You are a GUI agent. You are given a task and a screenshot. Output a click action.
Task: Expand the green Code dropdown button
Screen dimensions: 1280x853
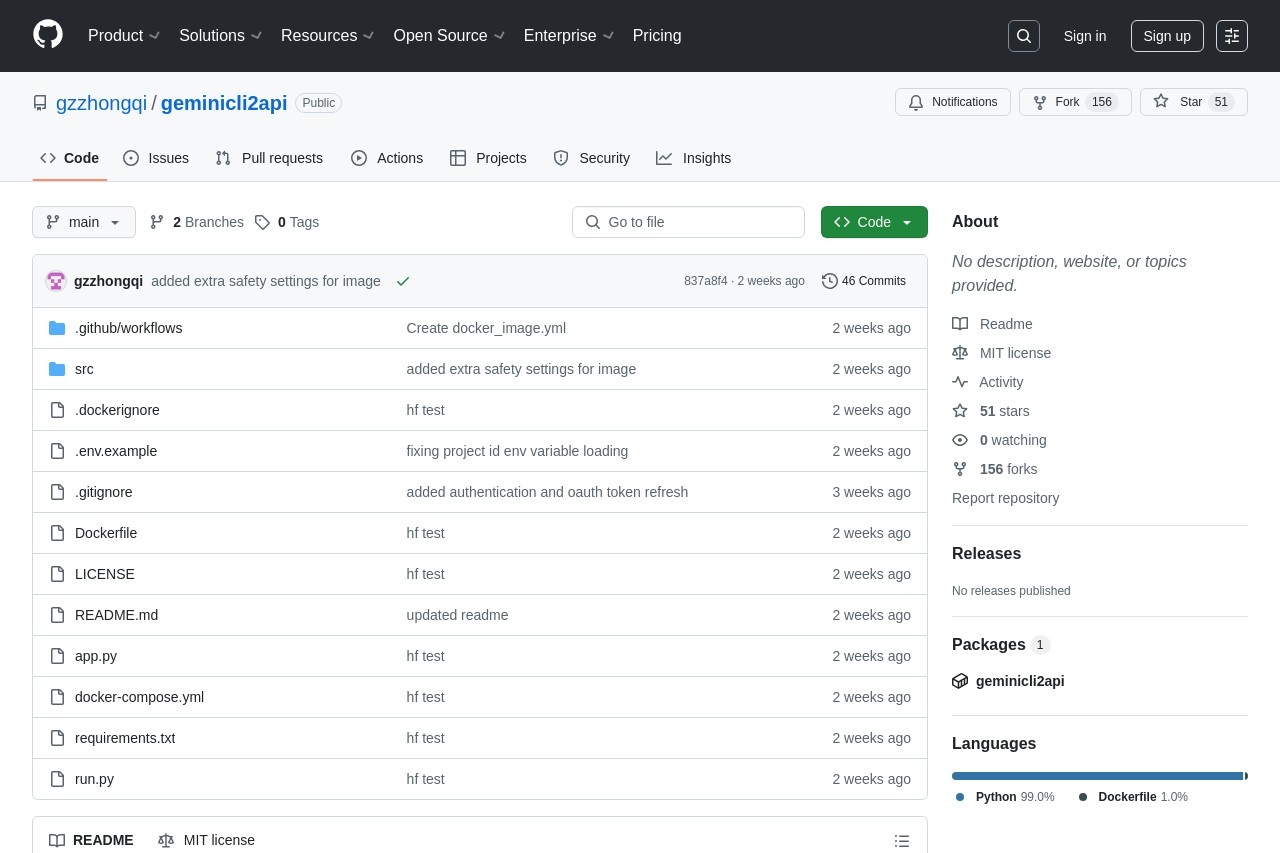coord(874,222)
